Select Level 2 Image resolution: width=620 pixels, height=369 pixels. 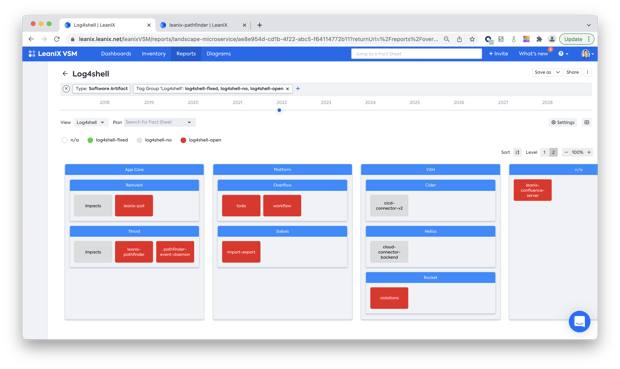point(553,152)
